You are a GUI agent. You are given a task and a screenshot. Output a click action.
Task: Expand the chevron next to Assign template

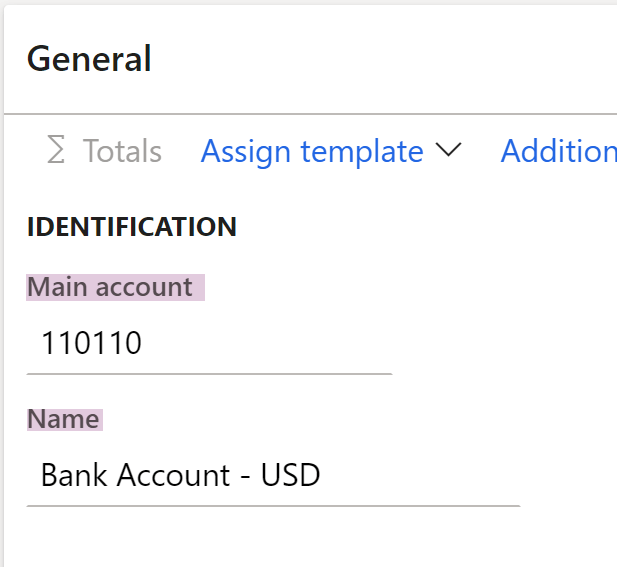click(448, 151)
